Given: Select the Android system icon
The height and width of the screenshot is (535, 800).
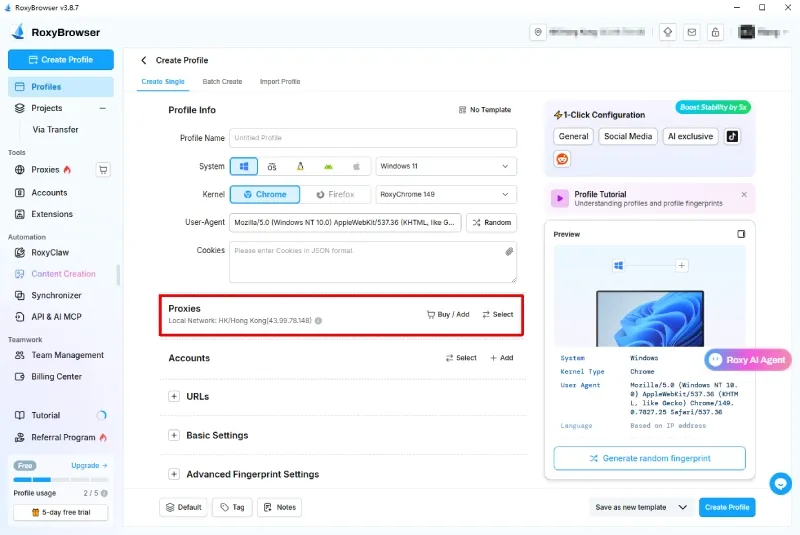Looking at the screenshot, I should (x=328, y=166).
